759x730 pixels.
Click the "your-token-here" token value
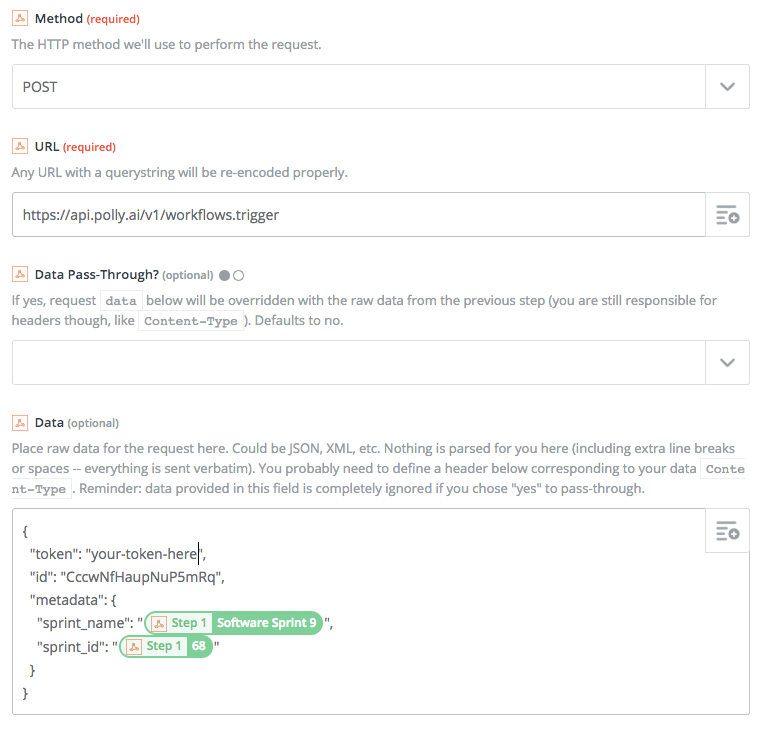(145, 554)
